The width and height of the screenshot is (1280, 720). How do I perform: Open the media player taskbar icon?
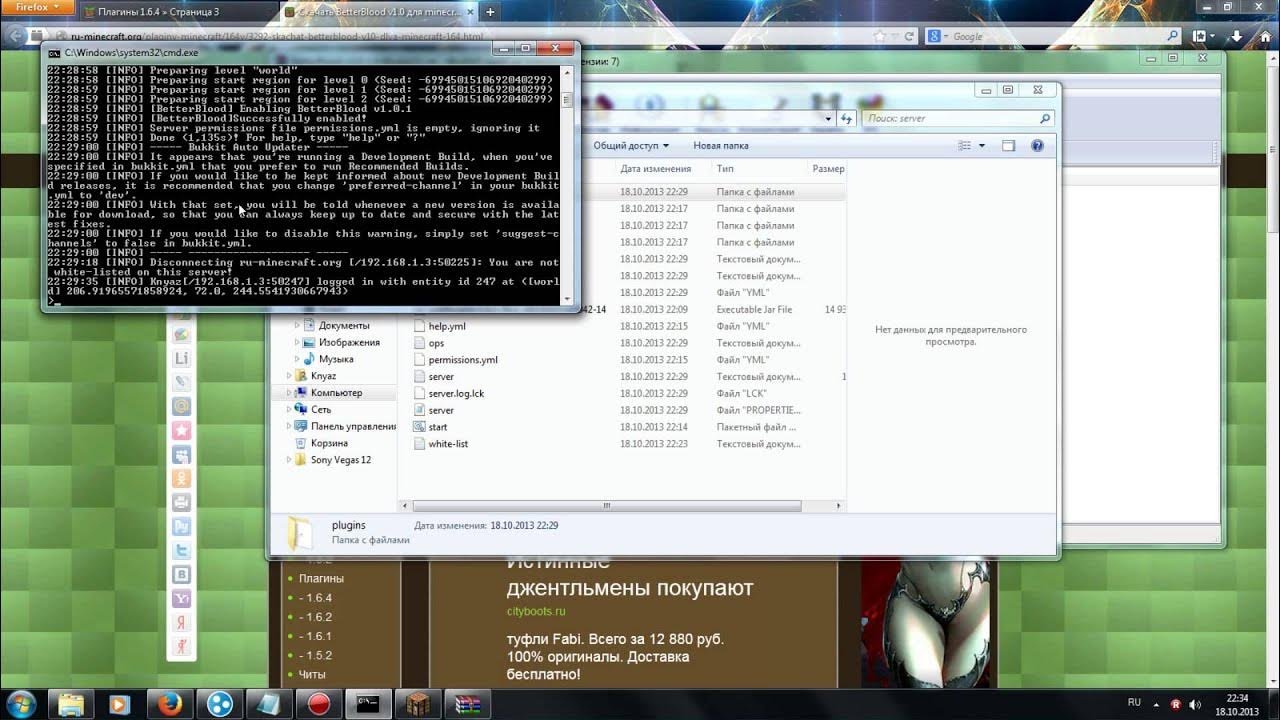tap(118, 704)
